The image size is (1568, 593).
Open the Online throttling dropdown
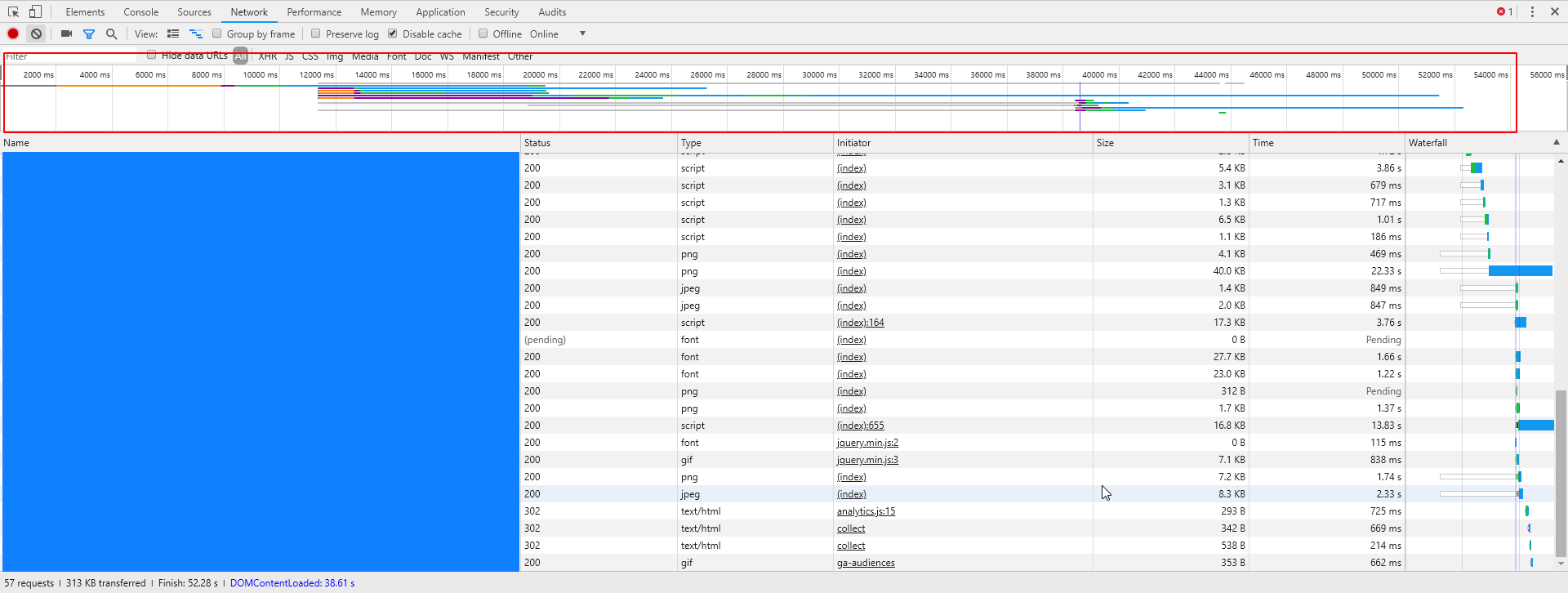pos(558,33)
